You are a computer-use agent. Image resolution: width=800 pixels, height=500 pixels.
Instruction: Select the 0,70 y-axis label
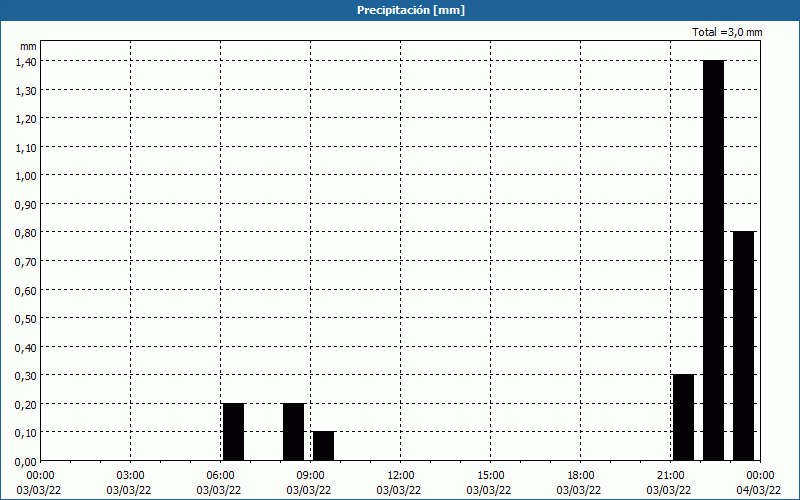(x=27, y=261)
